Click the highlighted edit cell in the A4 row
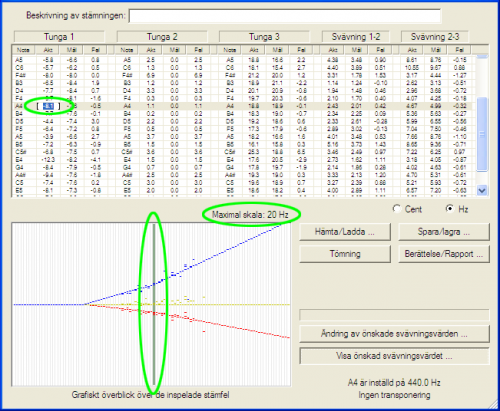Viewport: 500px width, 411px height. tap(48, 106)
